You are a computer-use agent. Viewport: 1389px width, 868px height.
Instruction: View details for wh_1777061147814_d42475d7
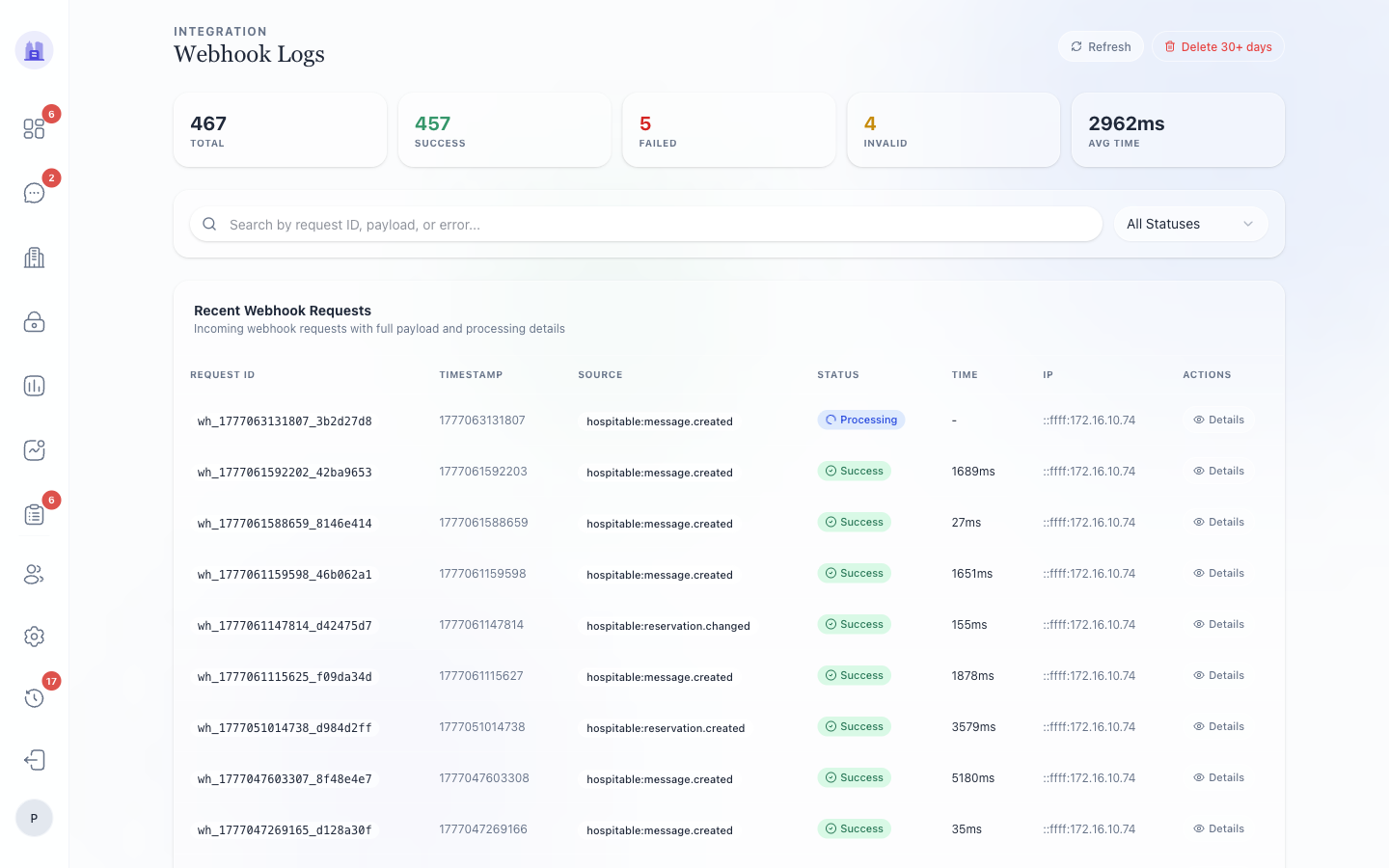click(x=1218, y=624)
